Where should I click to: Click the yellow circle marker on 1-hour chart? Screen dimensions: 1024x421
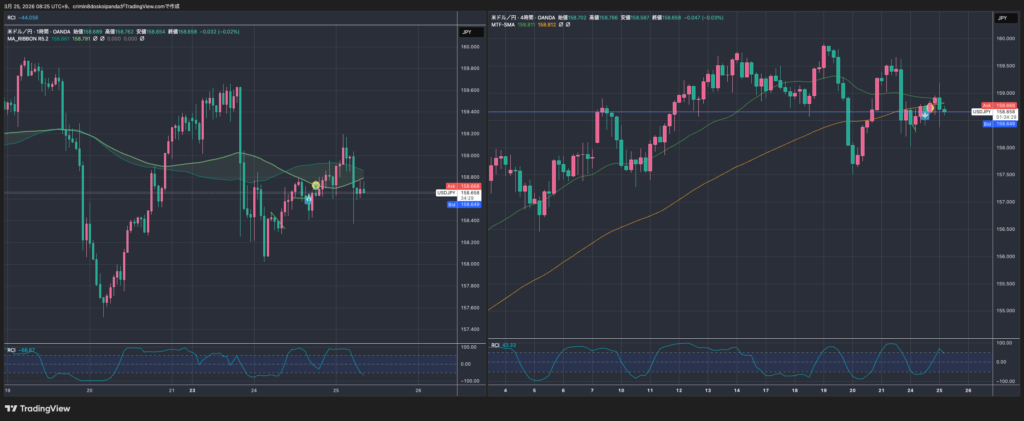(x=317, y=186)
